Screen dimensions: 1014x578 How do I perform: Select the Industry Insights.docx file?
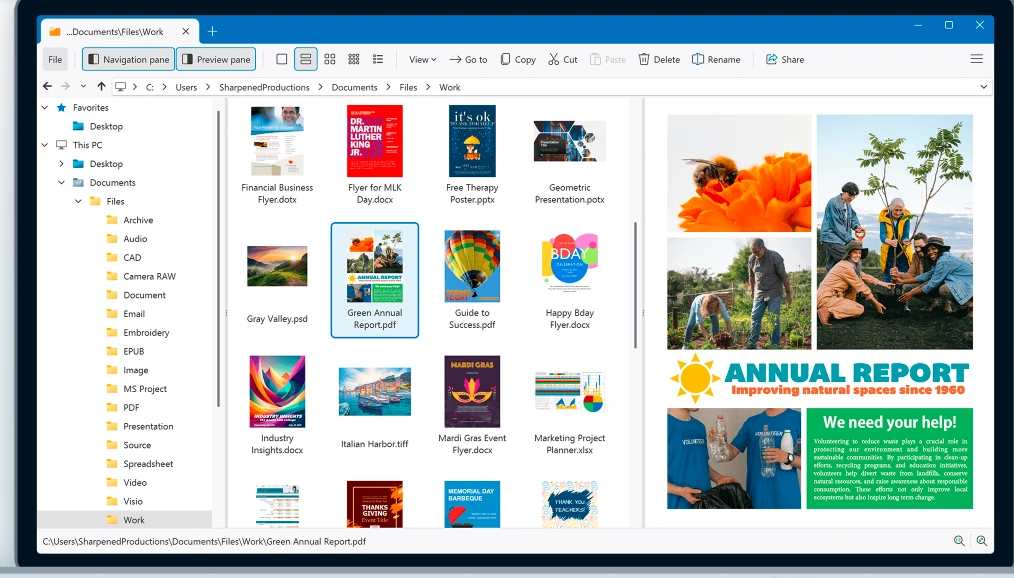coord(277,406)
